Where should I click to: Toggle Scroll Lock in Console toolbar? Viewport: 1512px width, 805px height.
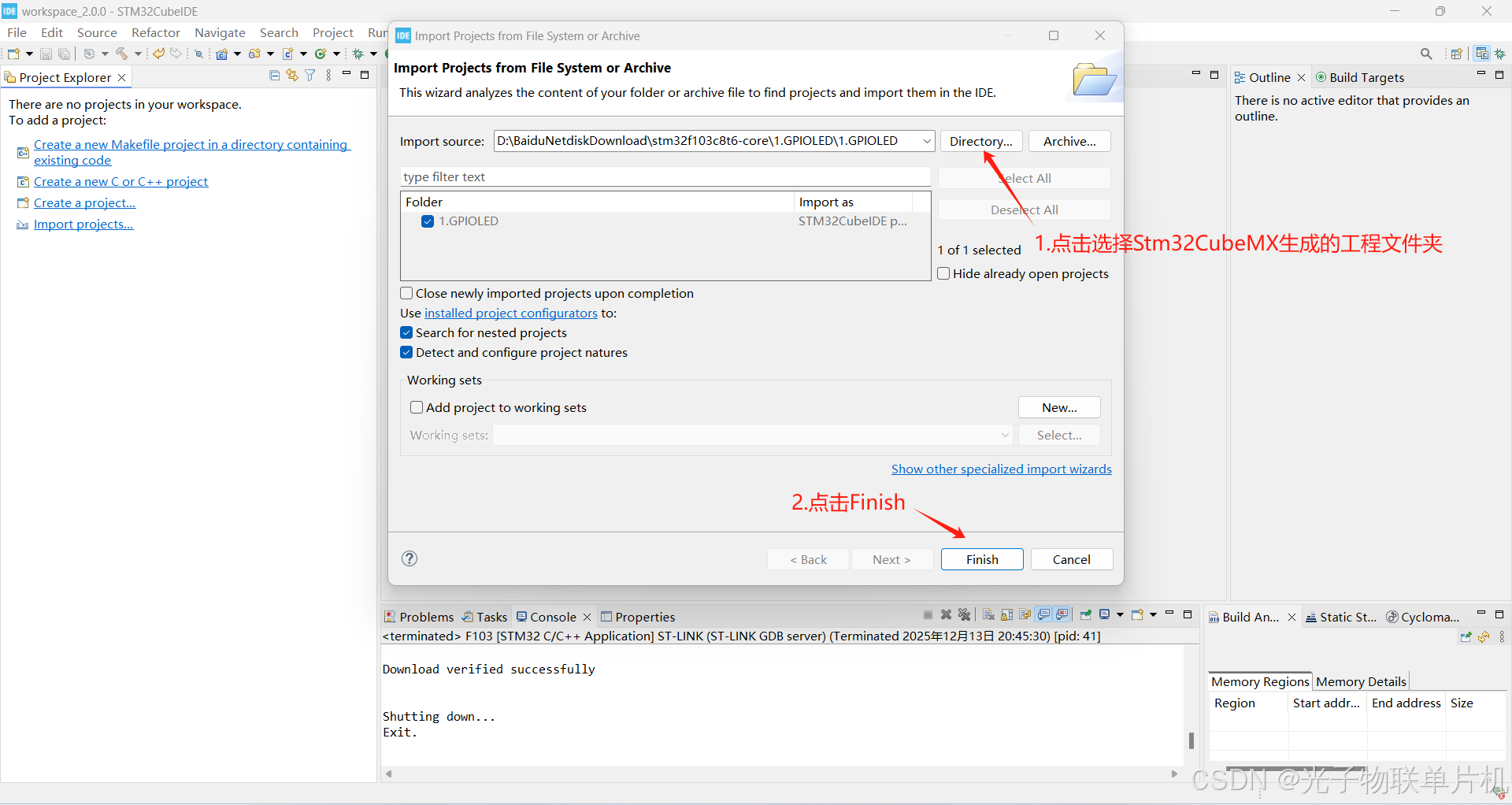[1006, 614]
